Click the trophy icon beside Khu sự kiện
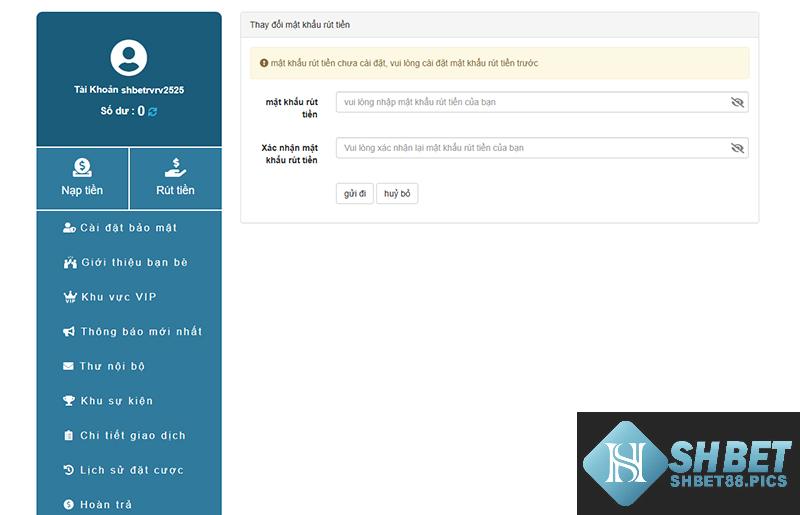Screen dimensions: 800x515 tap(69, 401)
